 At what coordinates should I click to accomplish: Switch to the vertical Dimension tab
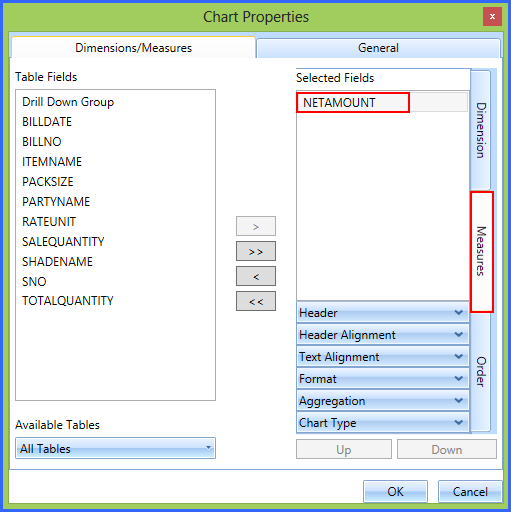tap(481, 130)
